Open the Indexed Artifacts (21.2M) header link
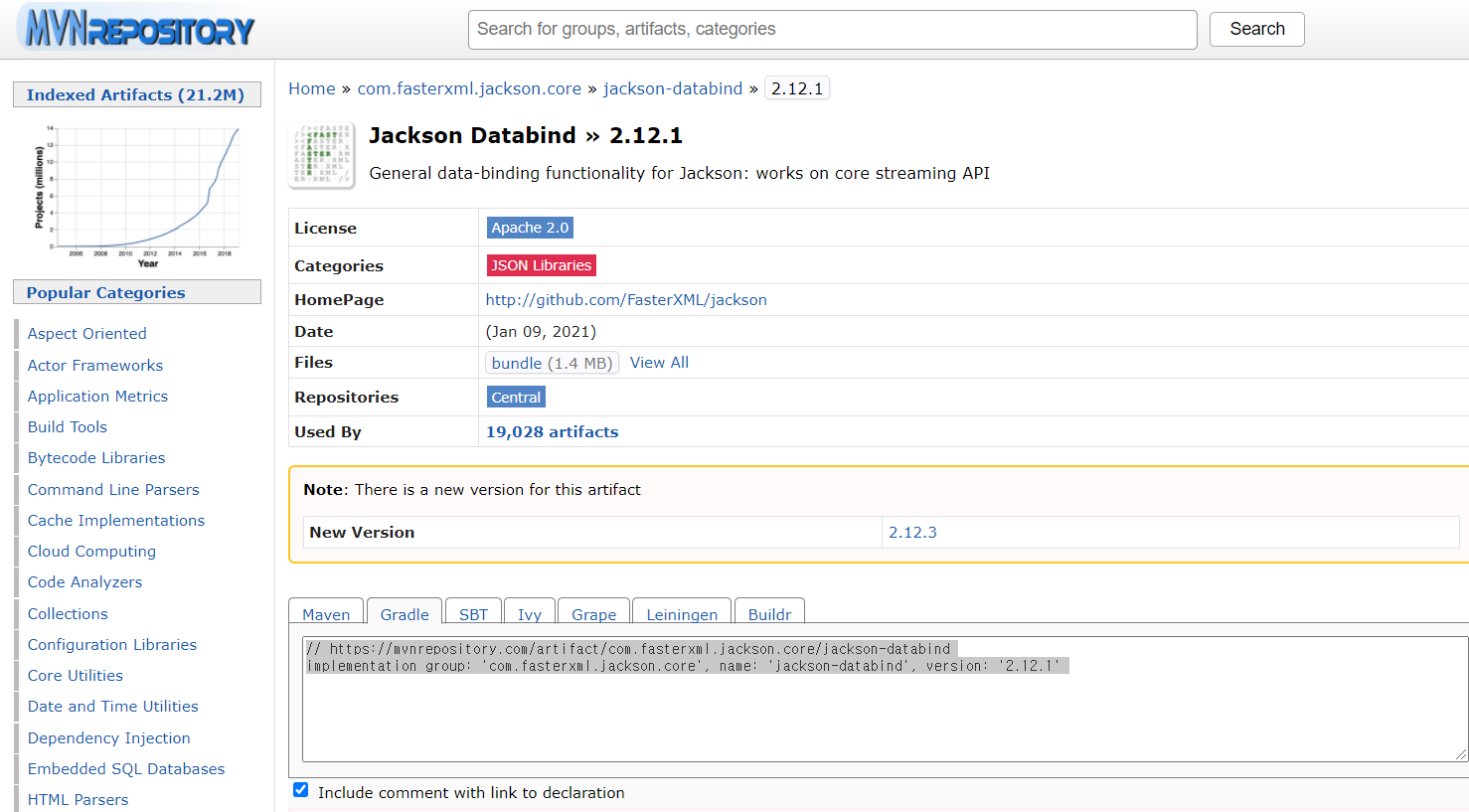 coord(135,94)
